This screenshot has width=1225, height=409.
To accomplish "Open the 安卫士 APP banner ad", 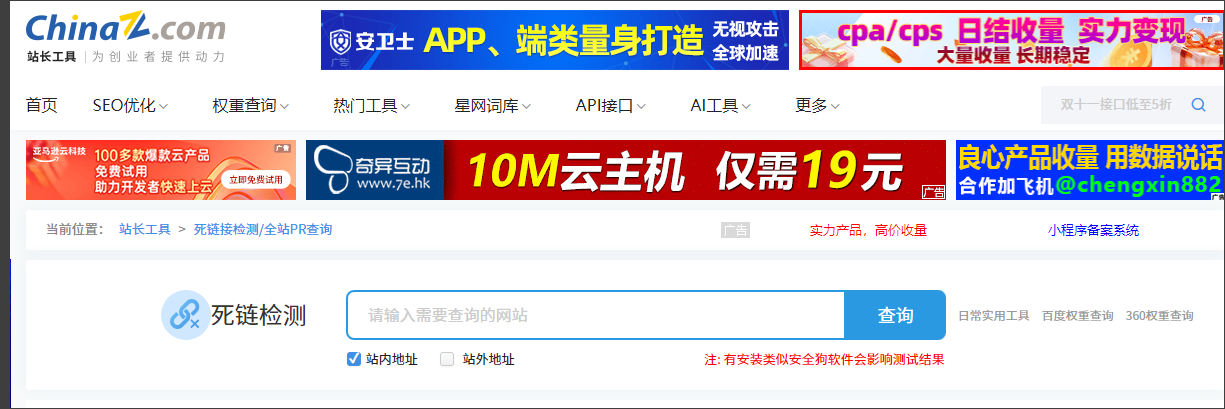I will point(554,40).
